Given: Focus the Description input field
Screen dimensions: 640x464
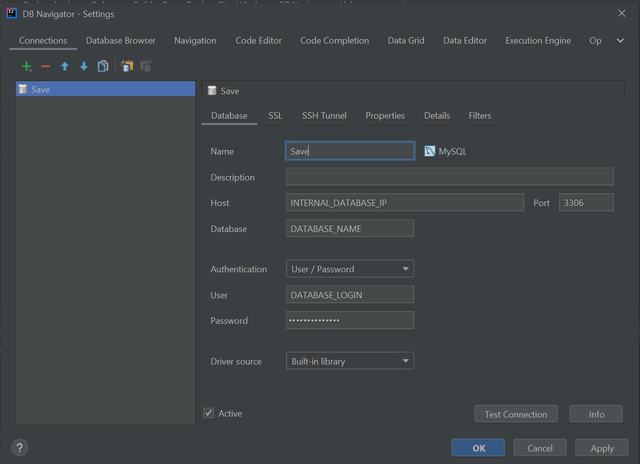Looking at the screenshot, I should (x=450, y=177).
